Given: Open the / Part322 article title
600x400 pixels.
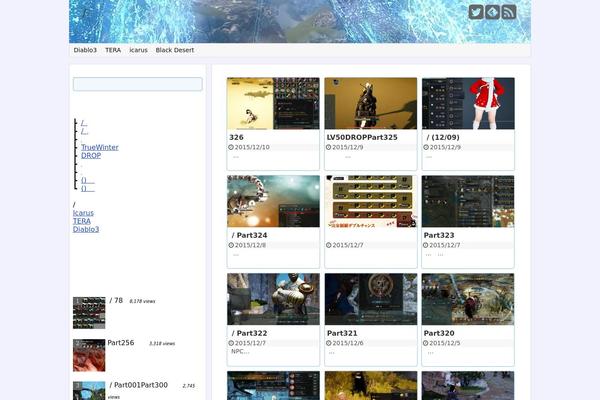Looking at the screenshot, I should [249, 333].
